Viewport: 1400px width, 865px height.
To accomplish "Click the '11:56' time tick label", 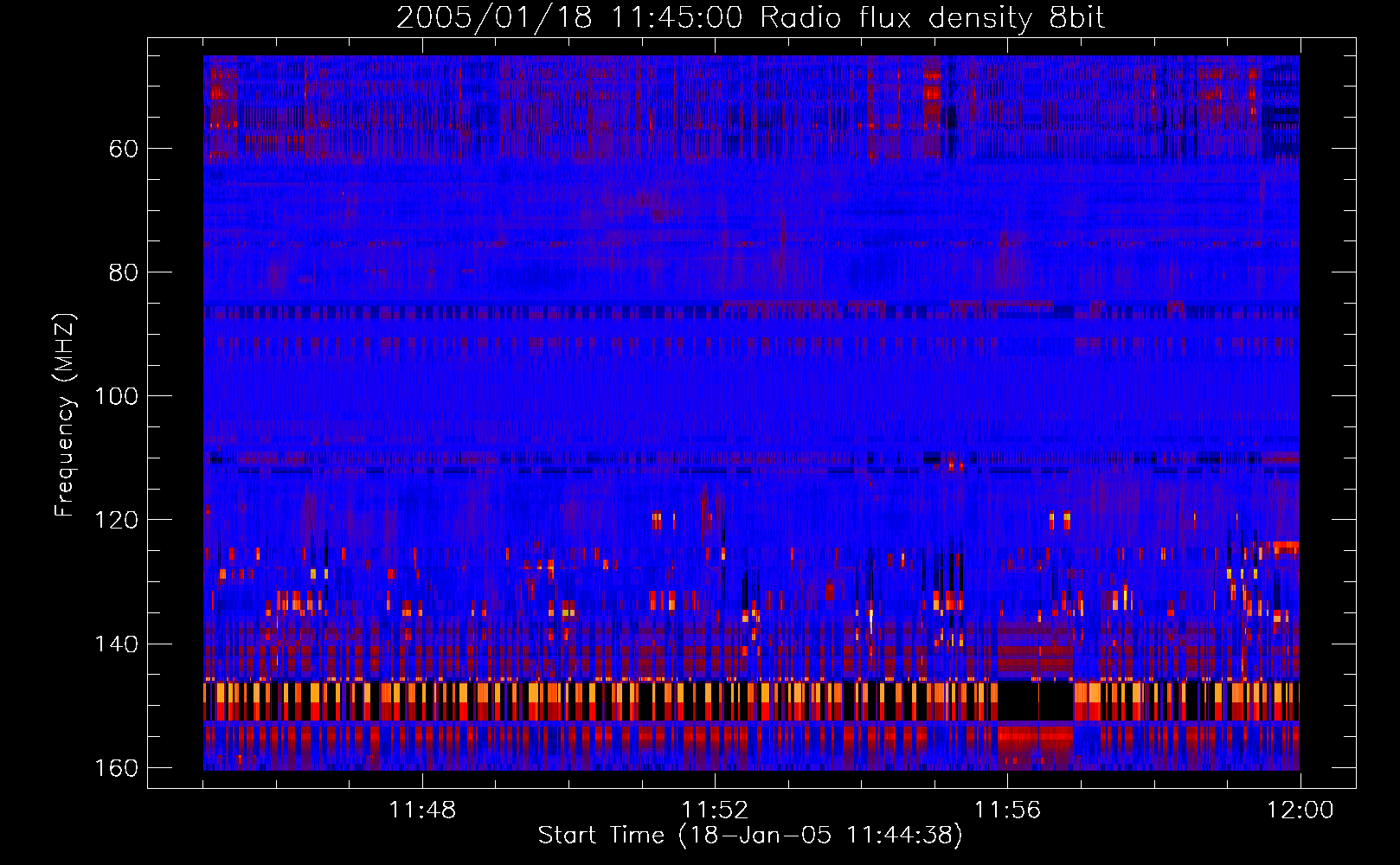I will click(1007, 810).
